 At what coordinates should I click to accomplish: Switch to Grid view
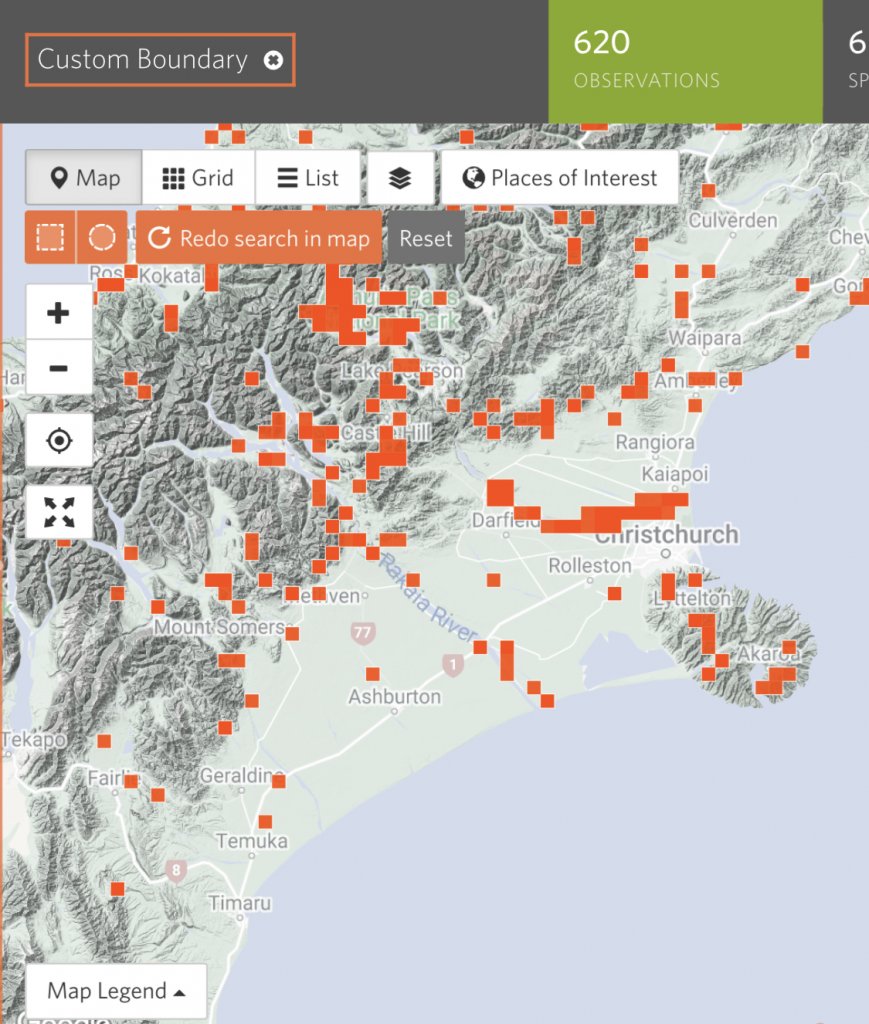point(198,178)
